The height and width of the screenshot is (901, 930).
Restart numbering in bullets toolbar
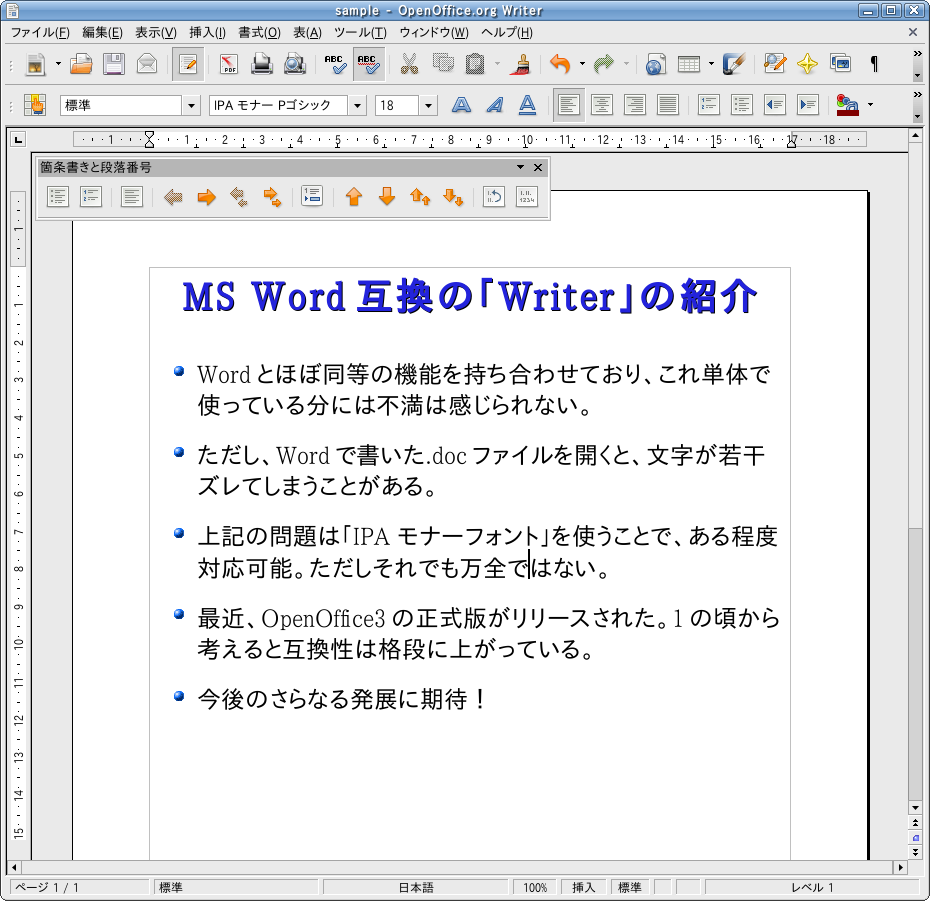pos(493,197)
